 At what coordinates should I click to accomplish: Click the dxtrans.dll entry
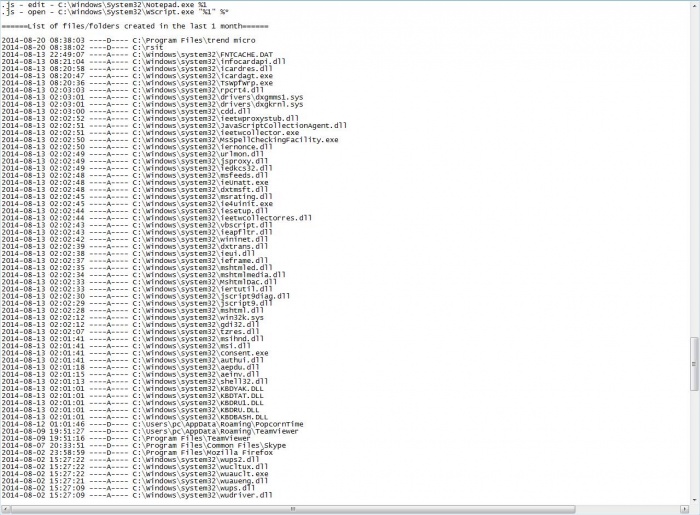135,246
